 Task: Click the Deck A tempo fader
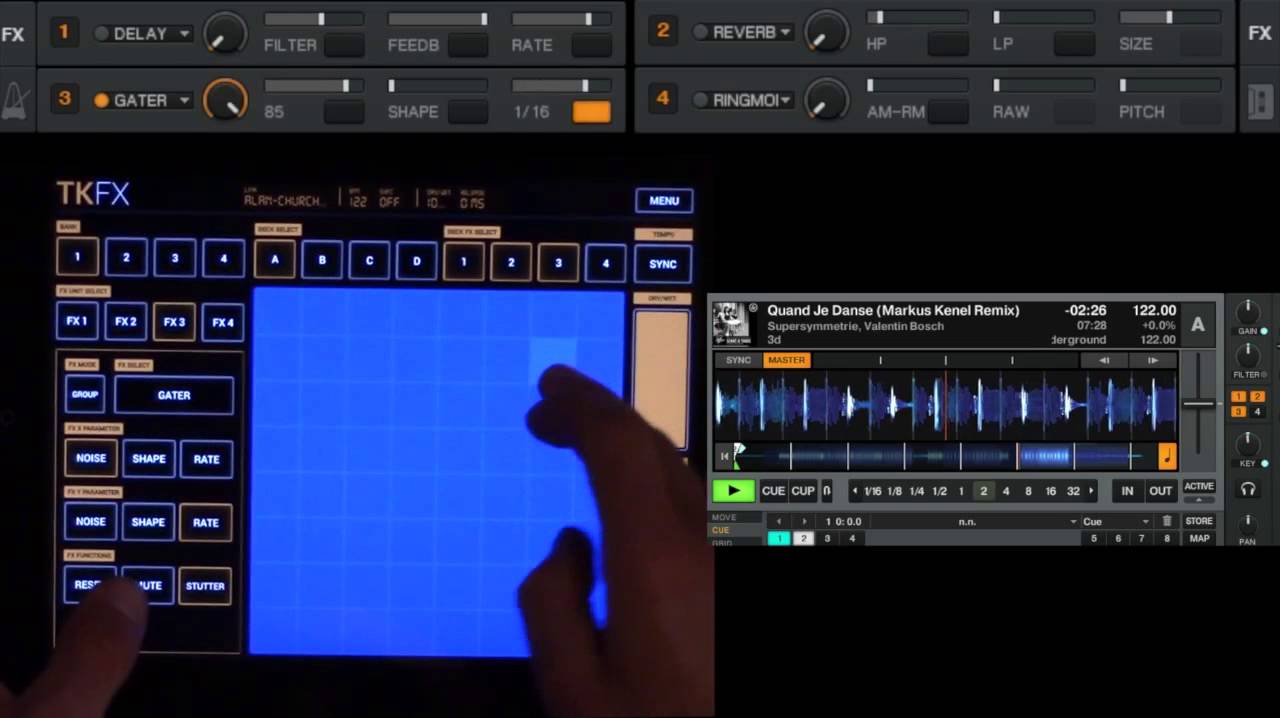[1197, 404]
